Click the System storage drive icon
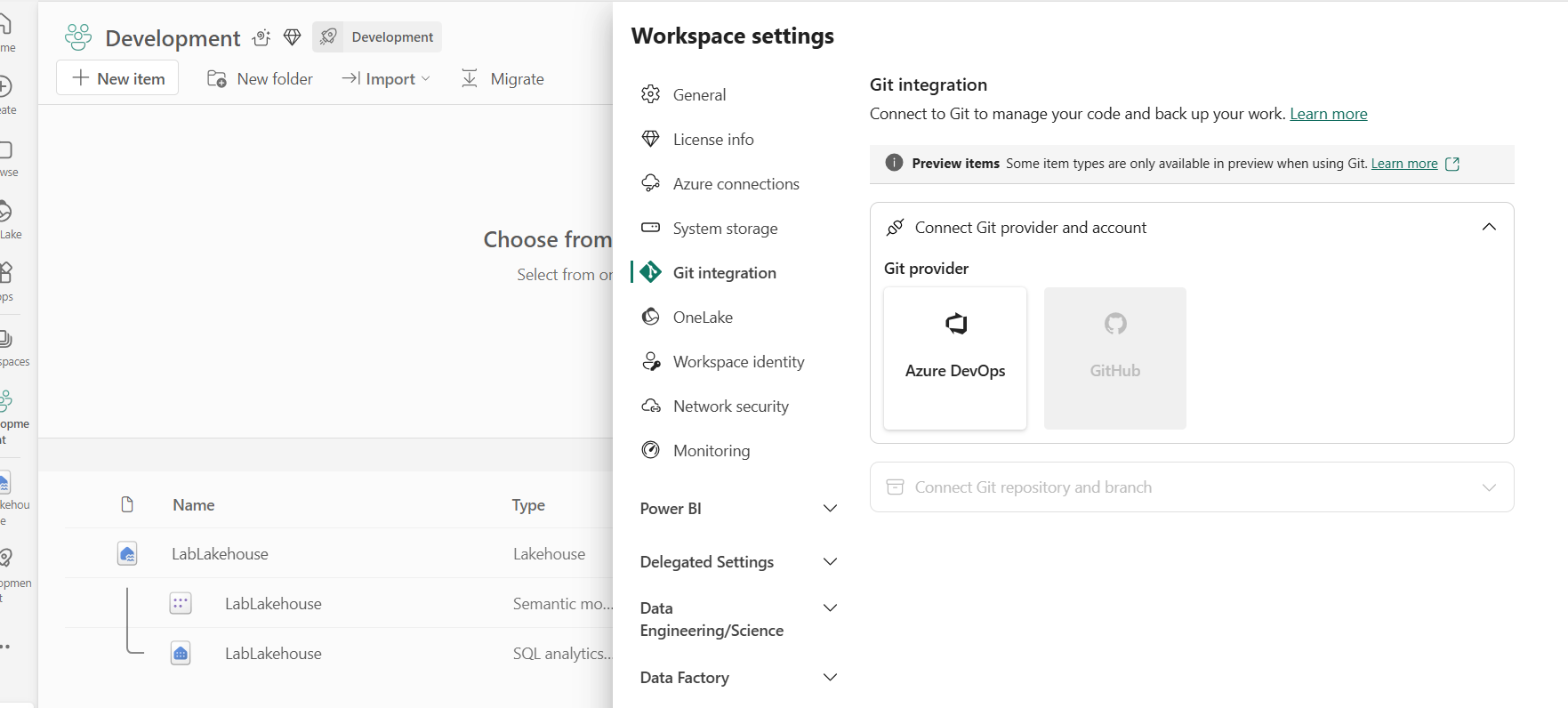This screenshot has width=1568, height=708. 651,228
